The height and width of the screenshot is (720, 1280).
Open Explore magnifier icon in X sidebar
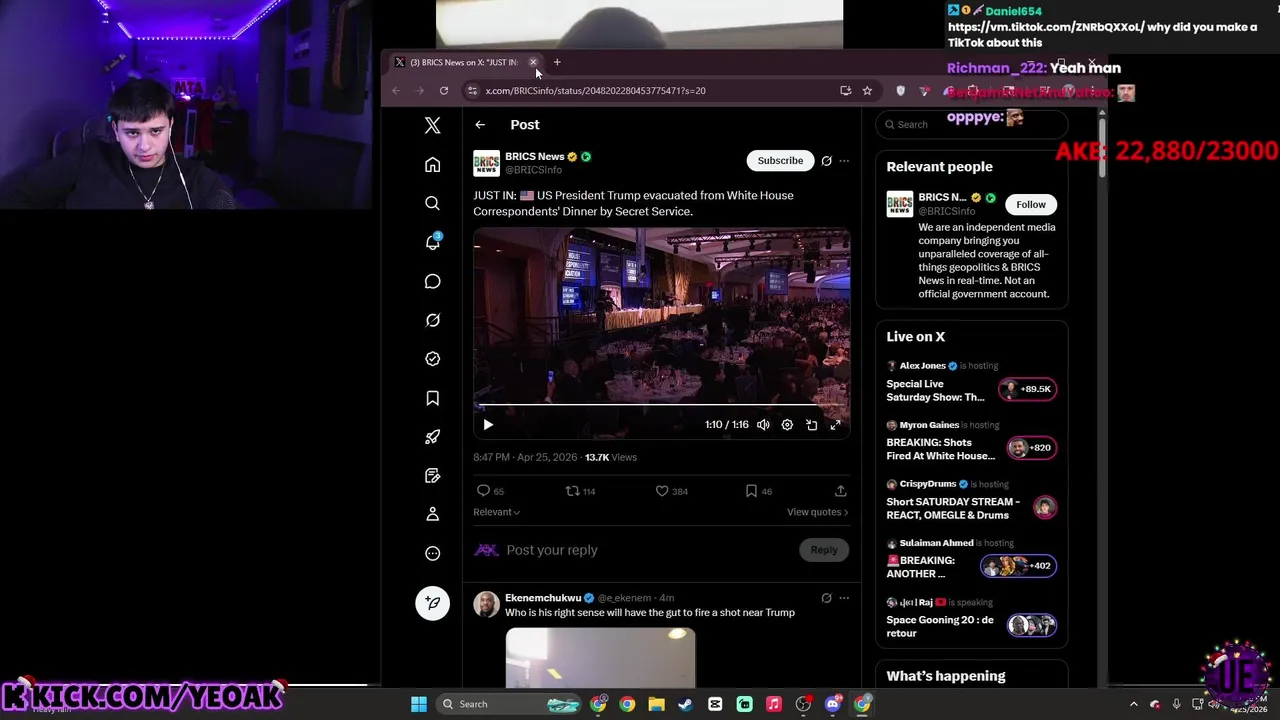click(x=432, y=203)
